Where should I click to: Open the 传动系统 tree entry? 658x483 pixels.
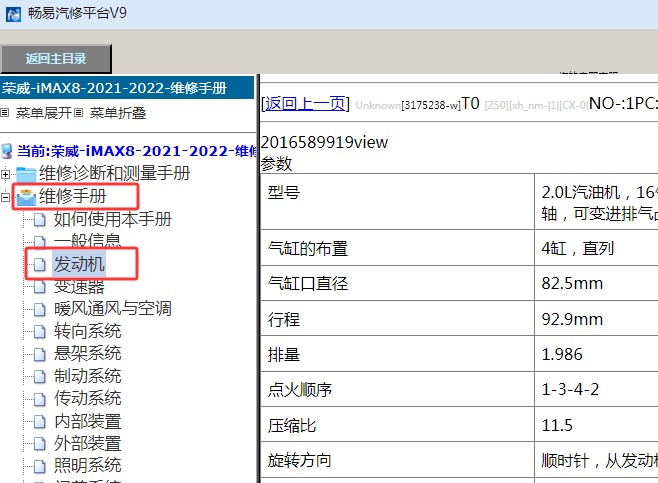[87, 398]
